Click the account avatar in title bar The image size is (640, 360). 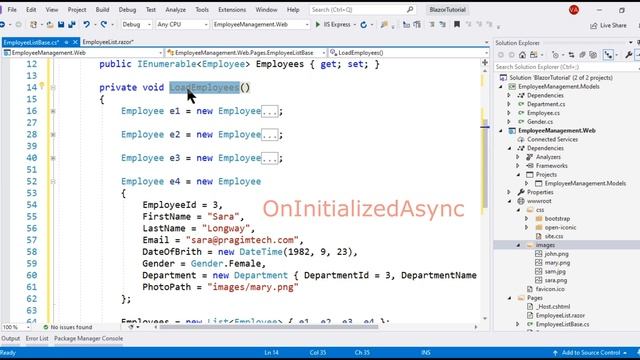573,10
